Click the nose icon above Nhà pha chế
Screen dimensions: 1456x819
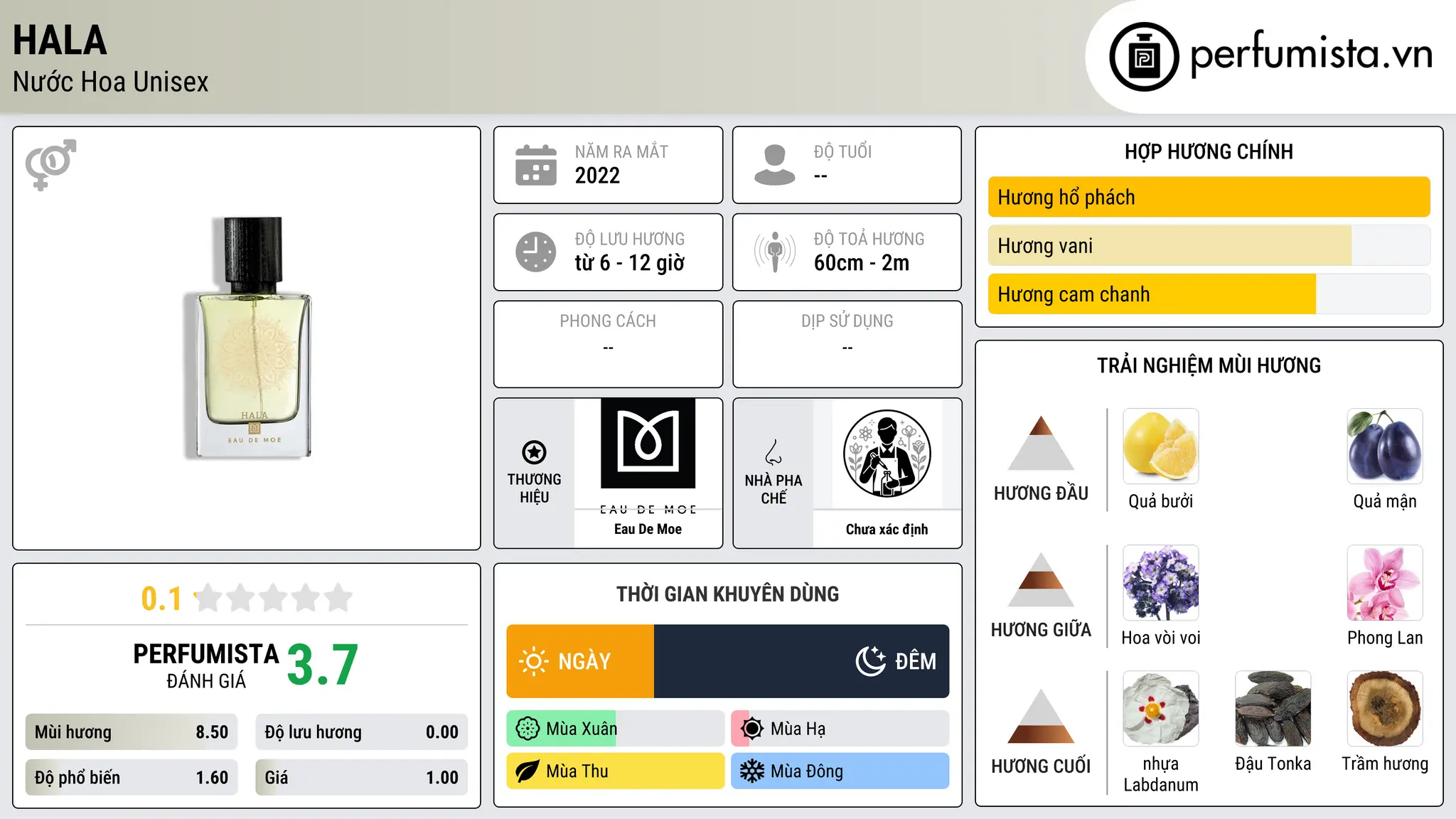(x=773, y=452)
